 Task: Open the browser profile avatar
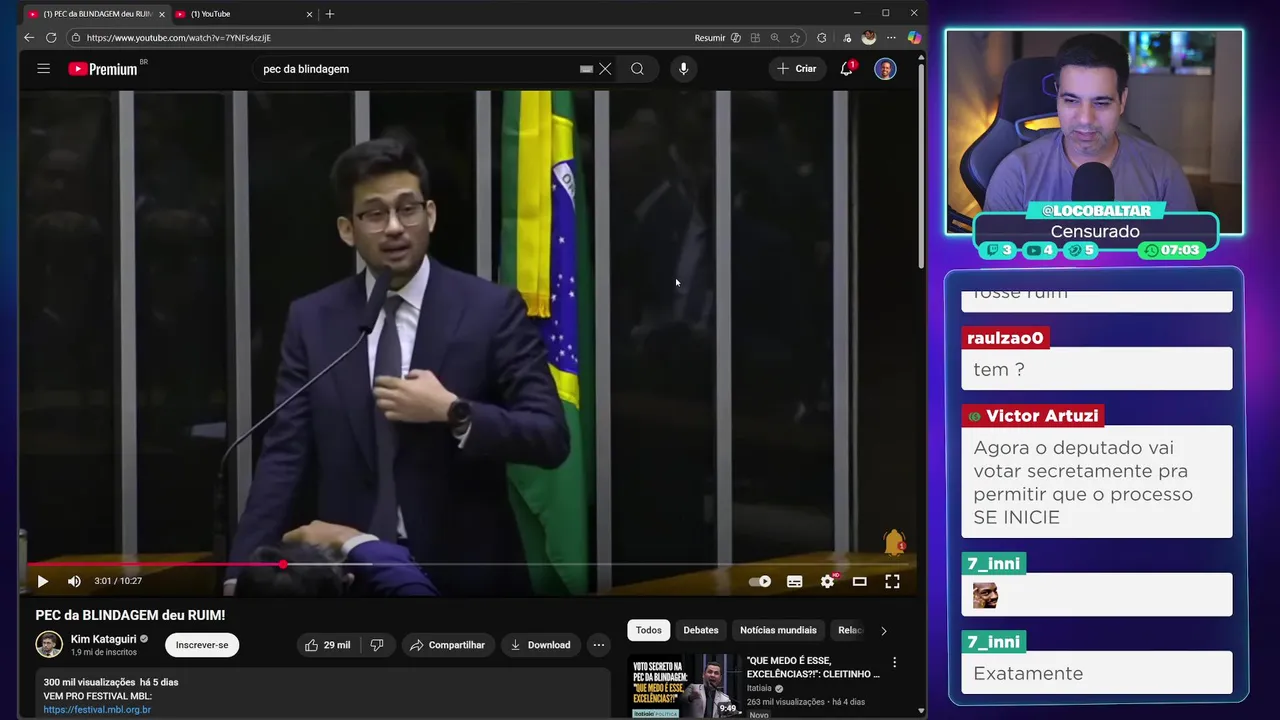tap(869, 38)
